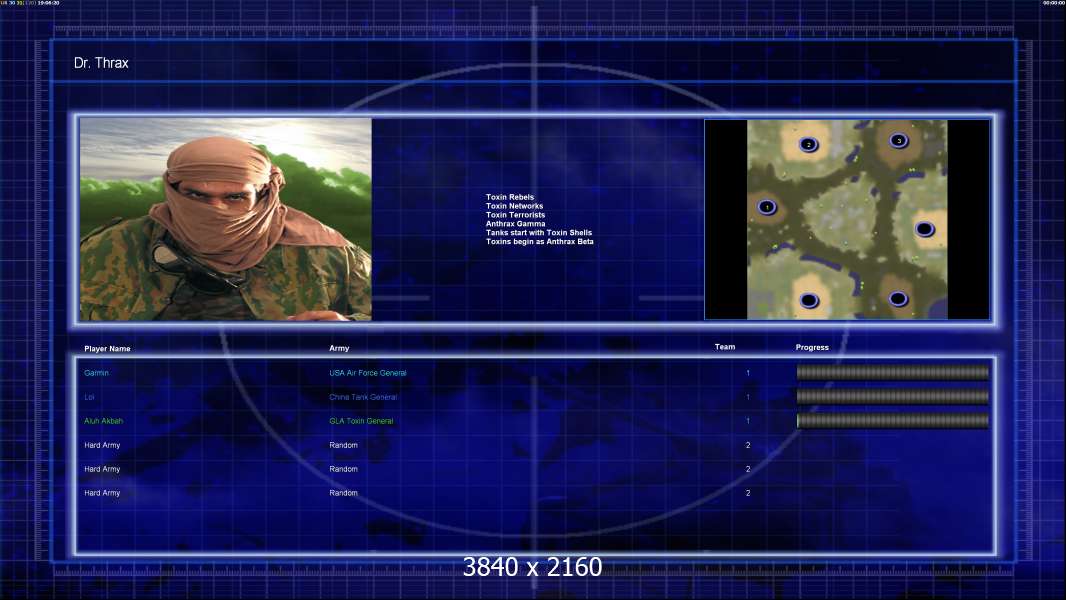The width and height of the screenshot is (1066, 600).
Task: Click the Team column header
Action: 725,347
